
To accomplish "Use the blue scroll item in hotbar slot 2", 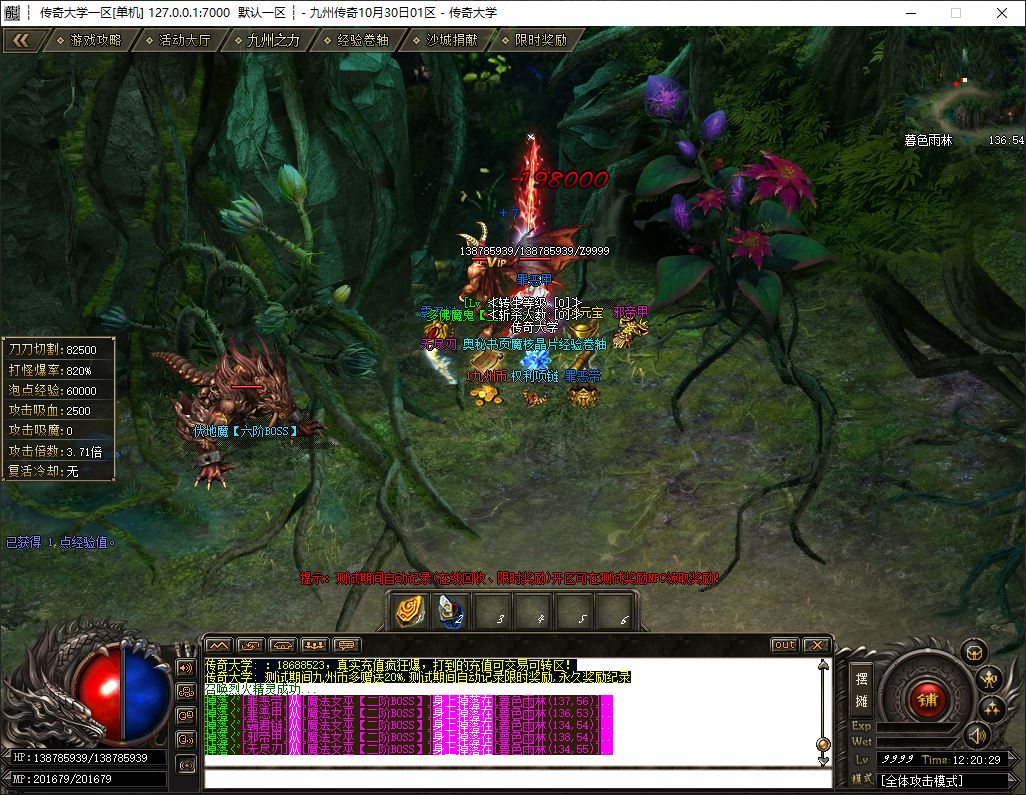I will (x=451, y=611).
